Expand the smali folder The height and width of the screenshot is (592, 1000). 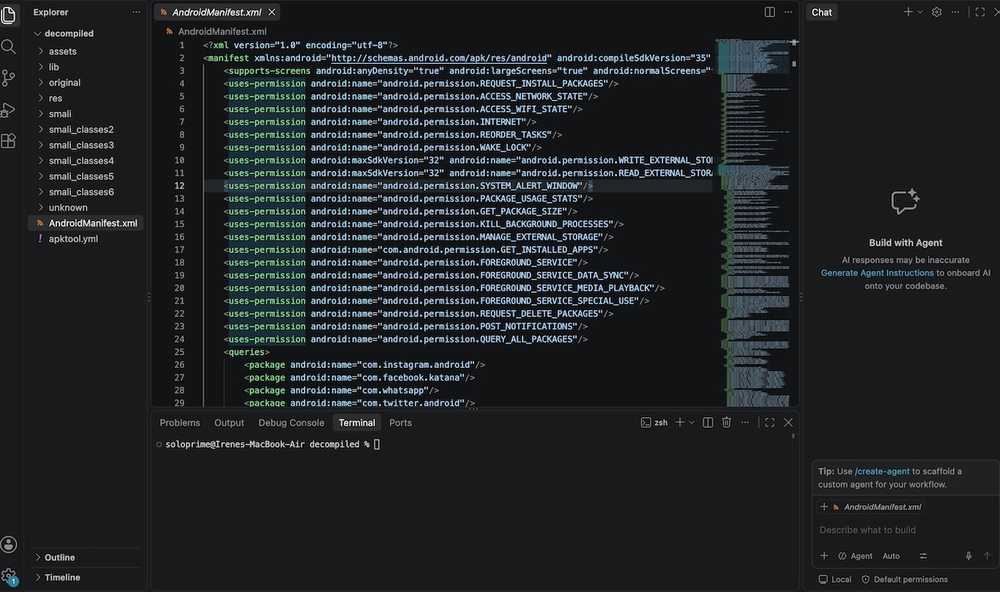pos(60,114)
